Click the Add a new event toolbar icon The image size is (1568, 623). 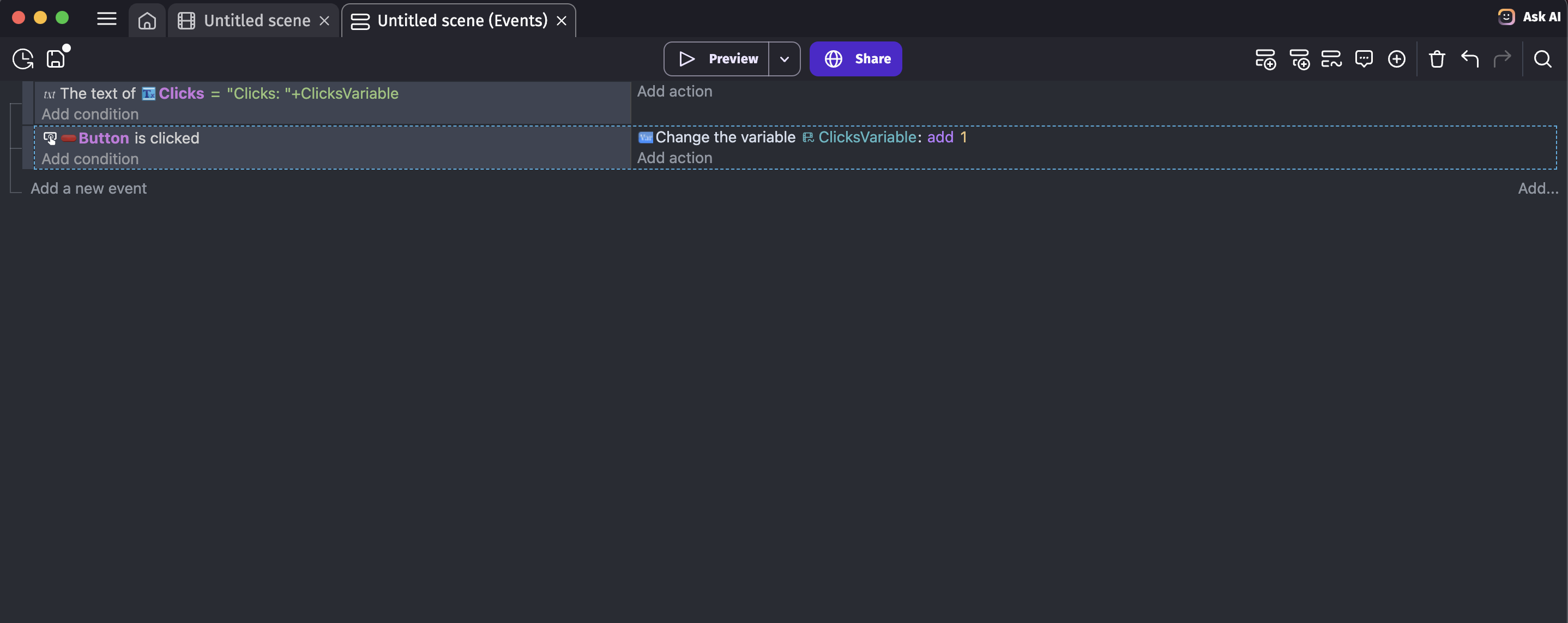(1265, 59)
